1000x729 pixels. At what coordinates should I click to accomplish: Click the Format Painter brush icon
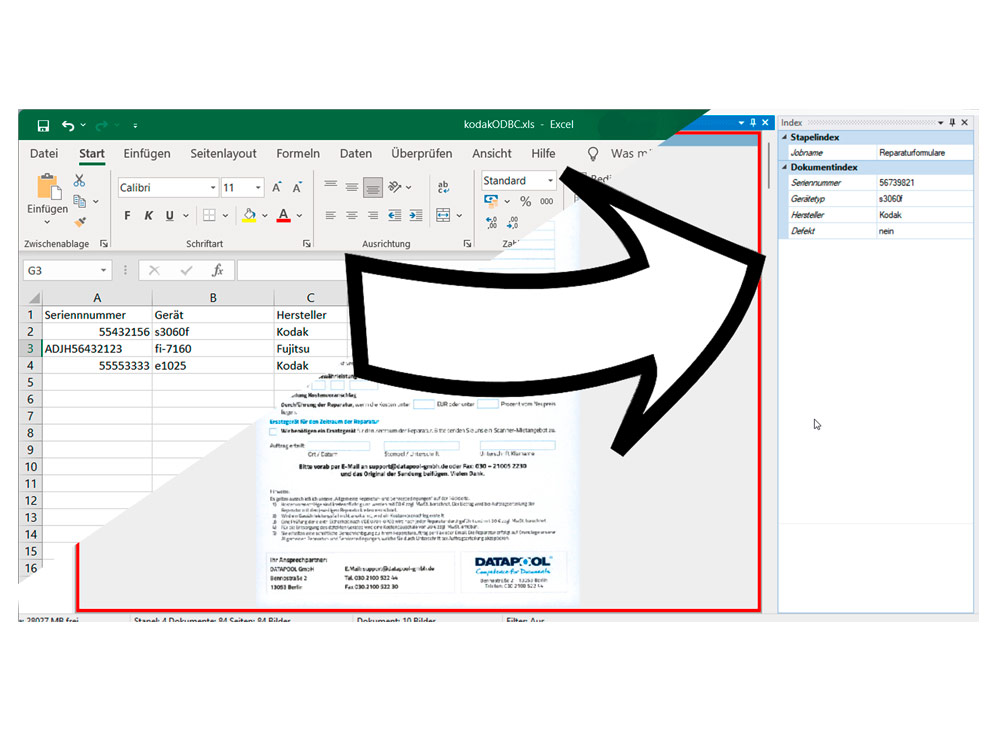coord(79,222)
